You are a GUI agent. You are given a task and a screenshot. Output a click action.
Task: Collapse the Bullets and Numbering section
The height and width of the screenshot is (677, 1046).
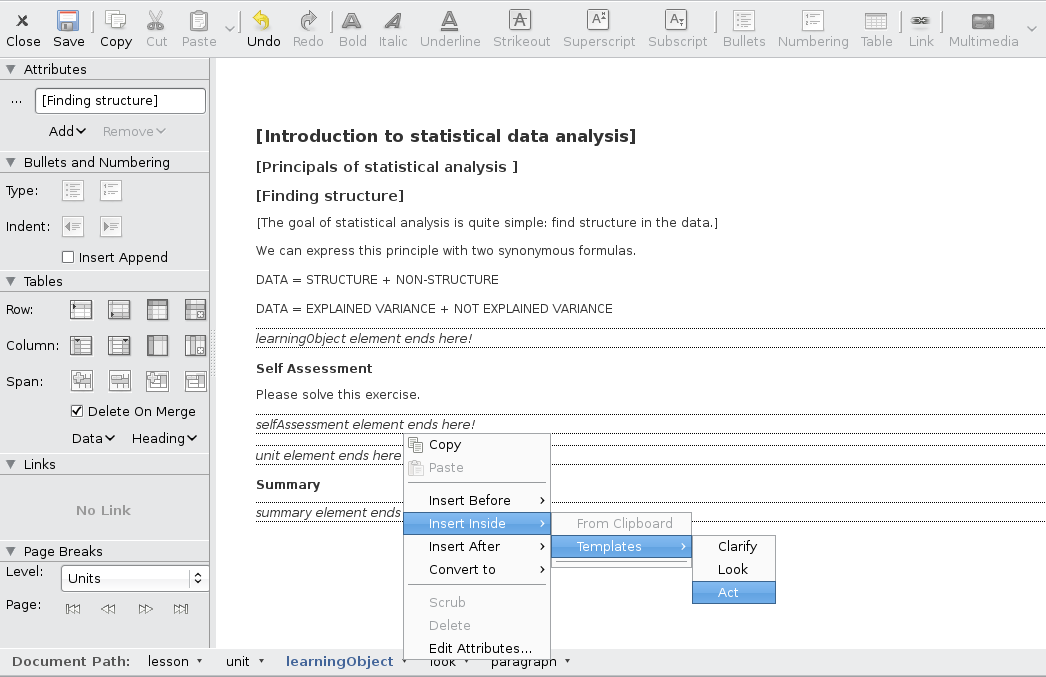click(x=11, y=162)
